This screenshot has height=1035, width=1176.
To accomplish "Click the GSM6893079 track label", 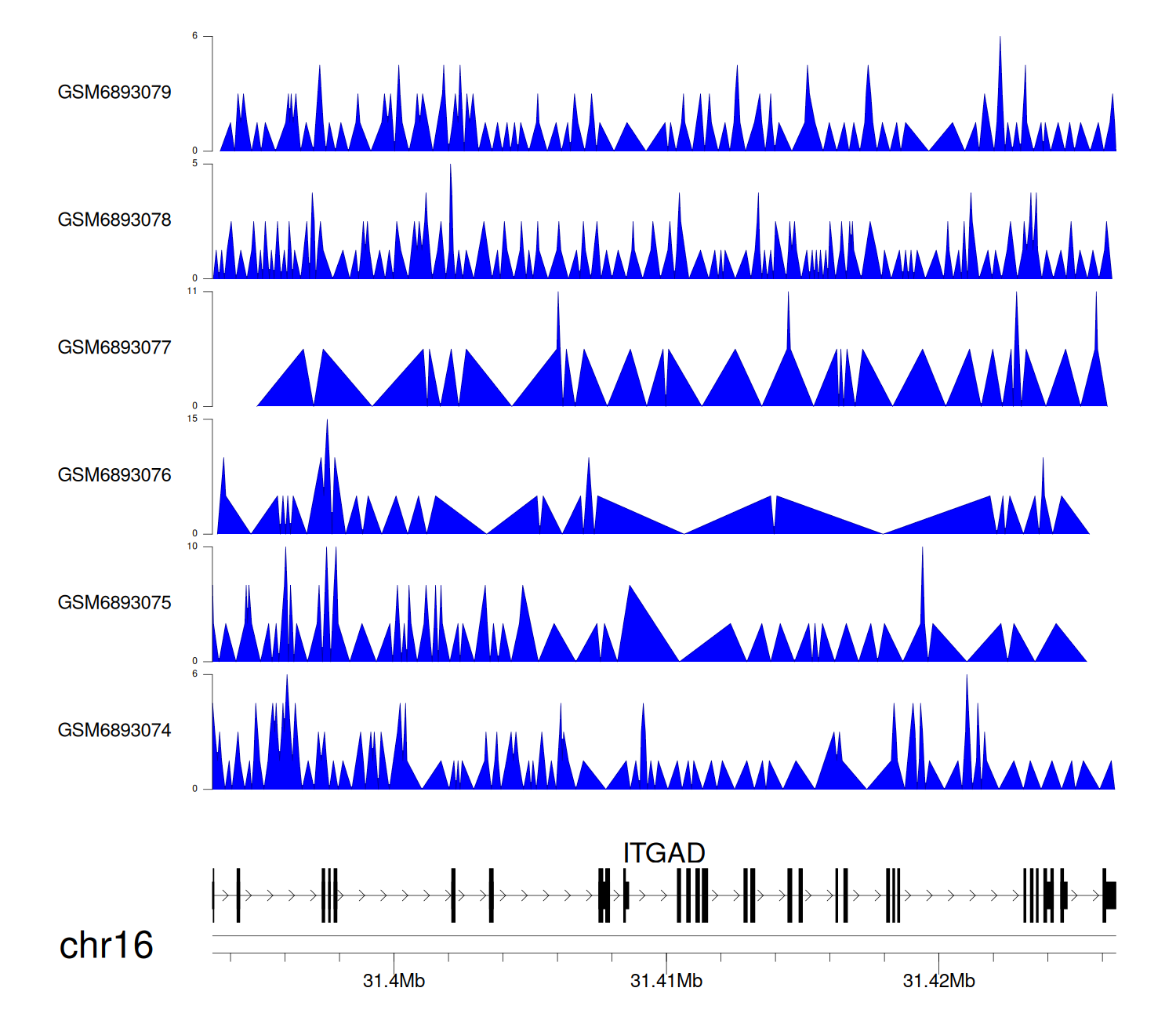I will click(114, 92).
